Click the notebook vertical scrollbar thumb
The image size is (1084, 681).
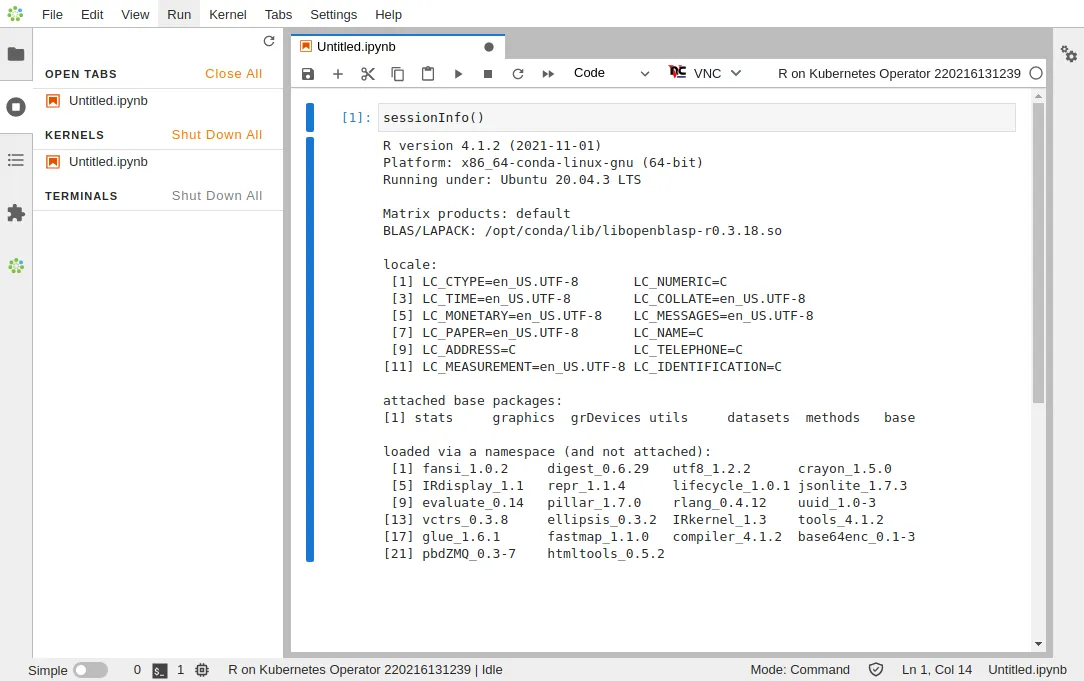pos(1038,252)
